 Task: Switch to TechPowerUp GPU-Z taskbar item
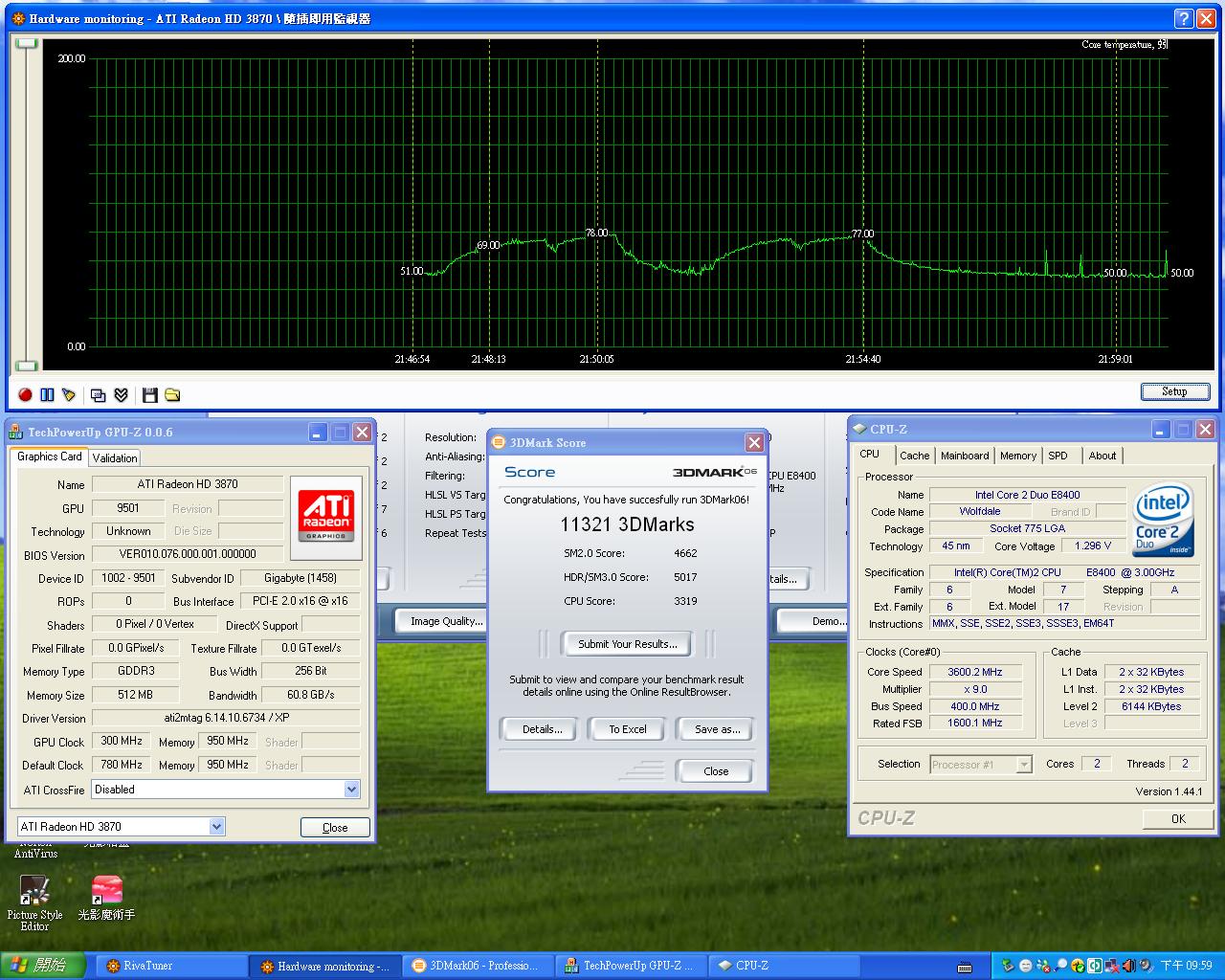pyautogui.click(x=632, y=966)
